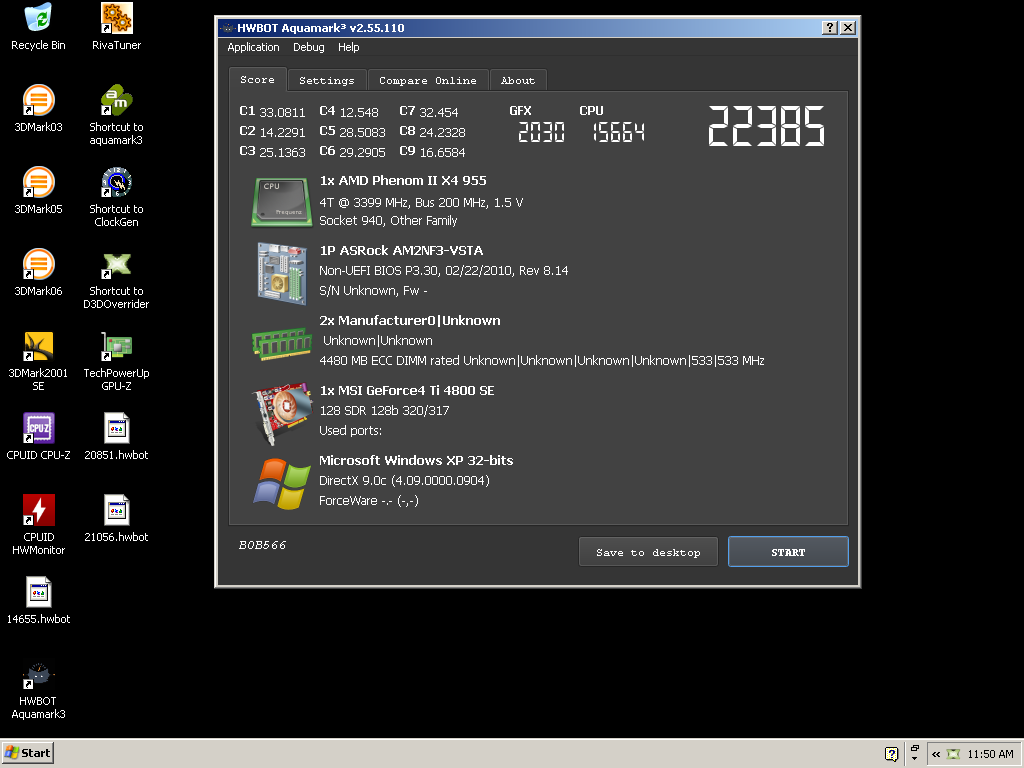Image resolution: width=1024 pixels, height=768 pixels.
Task: Click the 2x Manufacturer0|Unknown memory heading
Action: point(409,321)
